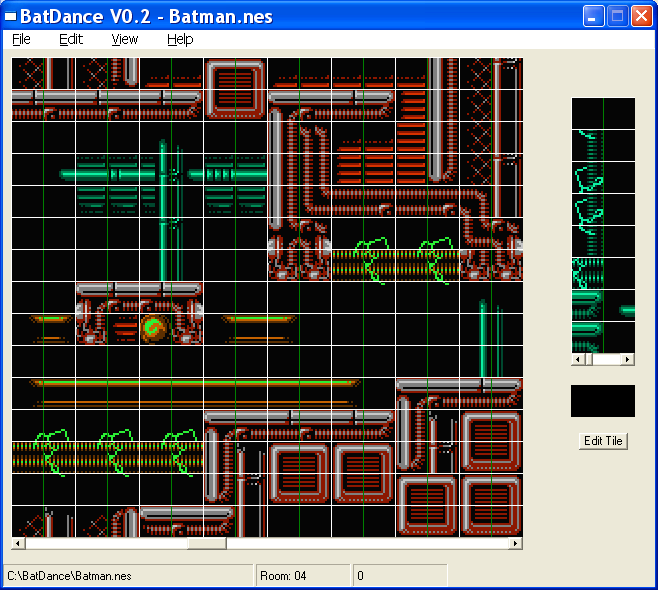The image size is (658, 590).
Task: Maximize the BatDance window
Action: click(618, 16)
